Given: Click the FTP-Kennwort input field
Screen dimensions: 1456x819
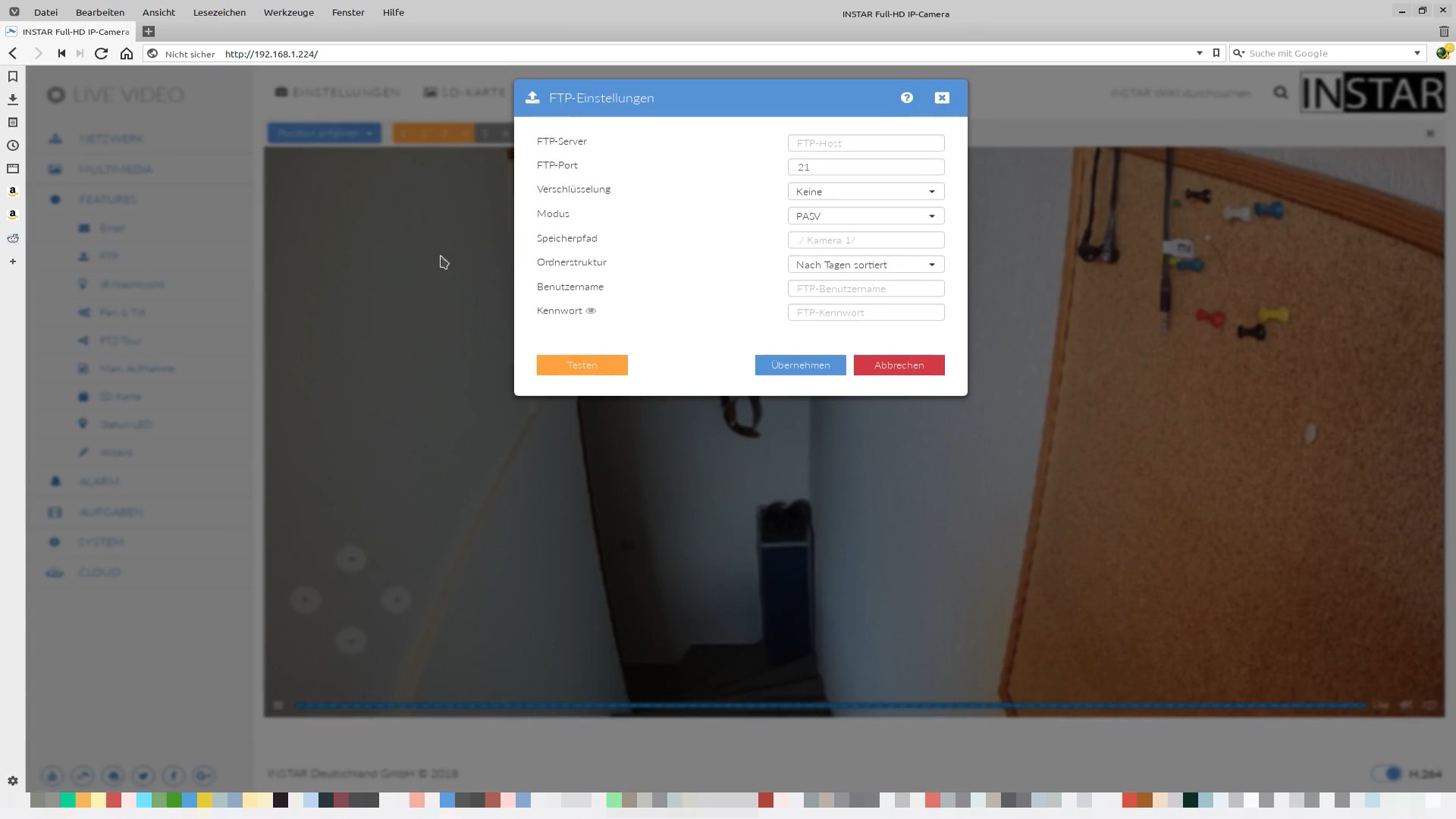Looking at the screenshot, I should (866, 312).
